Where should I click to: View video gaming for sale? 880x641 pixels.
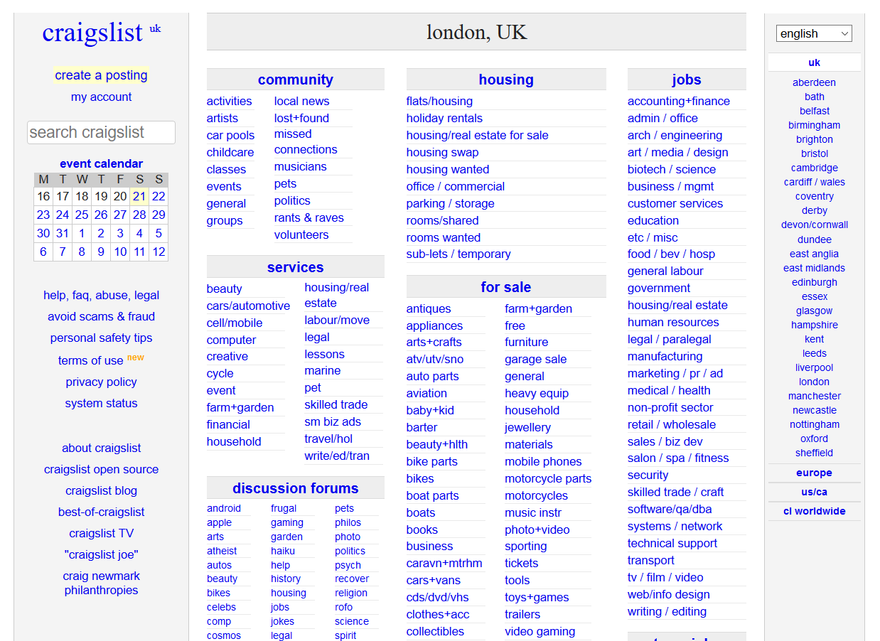pos(539,631)
